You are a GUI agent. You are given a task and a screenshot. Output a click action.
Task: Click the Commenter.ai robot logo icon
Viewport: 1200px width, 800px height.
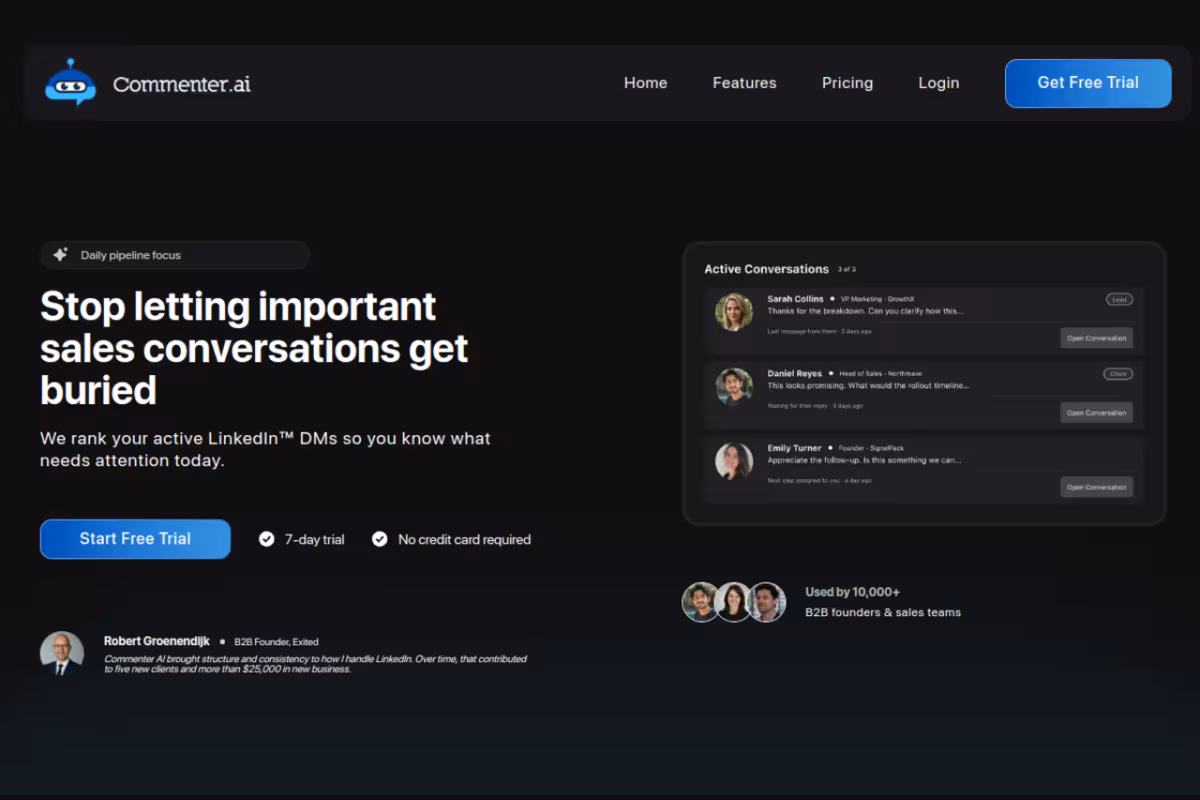pyautogui.click(x=70, y=82)
